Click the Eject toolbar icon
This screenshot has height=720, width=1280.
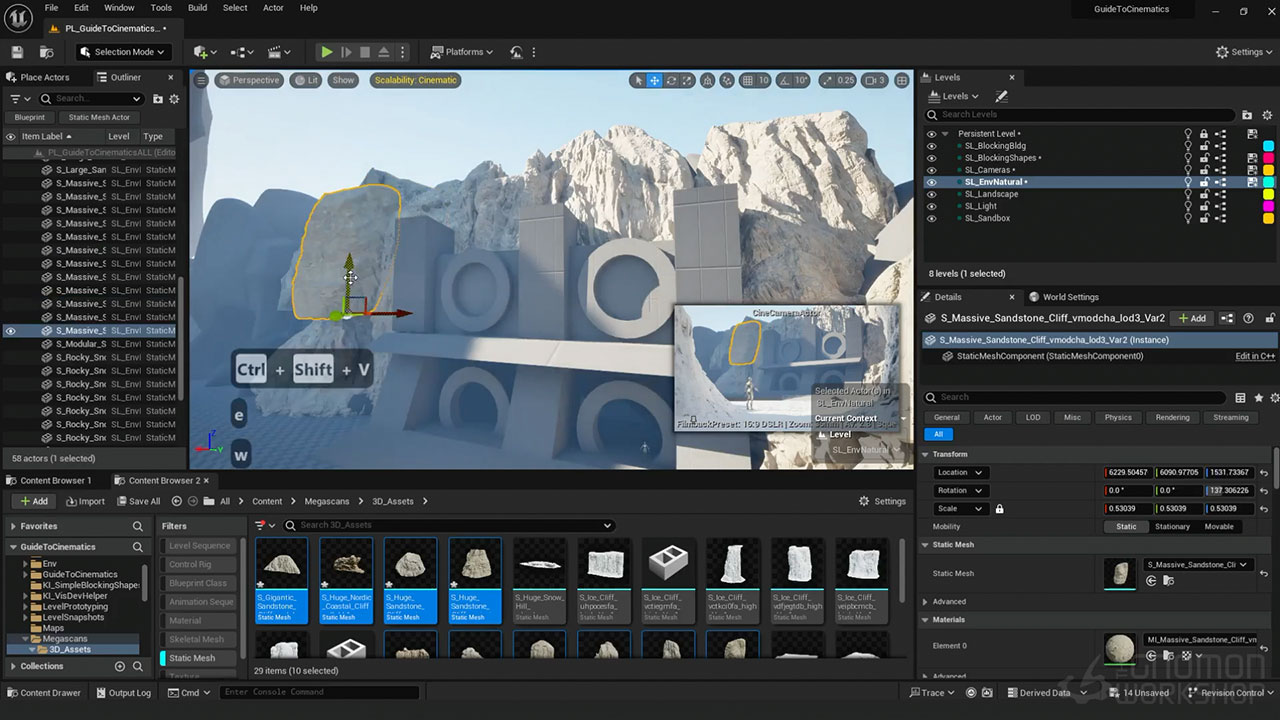point(384,52)
